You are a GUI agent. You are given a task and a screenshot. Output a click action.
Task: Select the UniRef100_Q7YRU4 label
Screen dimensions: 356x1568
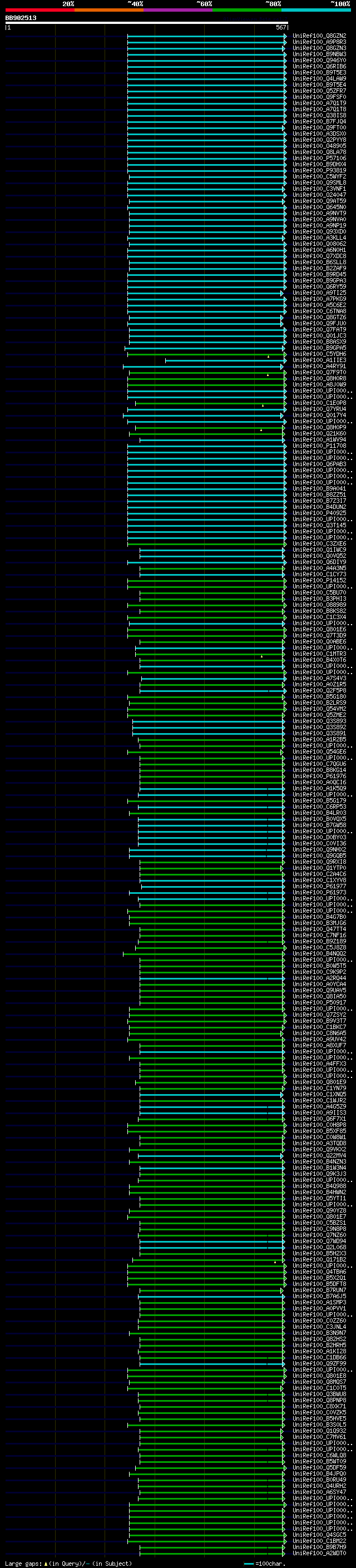[x=319, y=409]
